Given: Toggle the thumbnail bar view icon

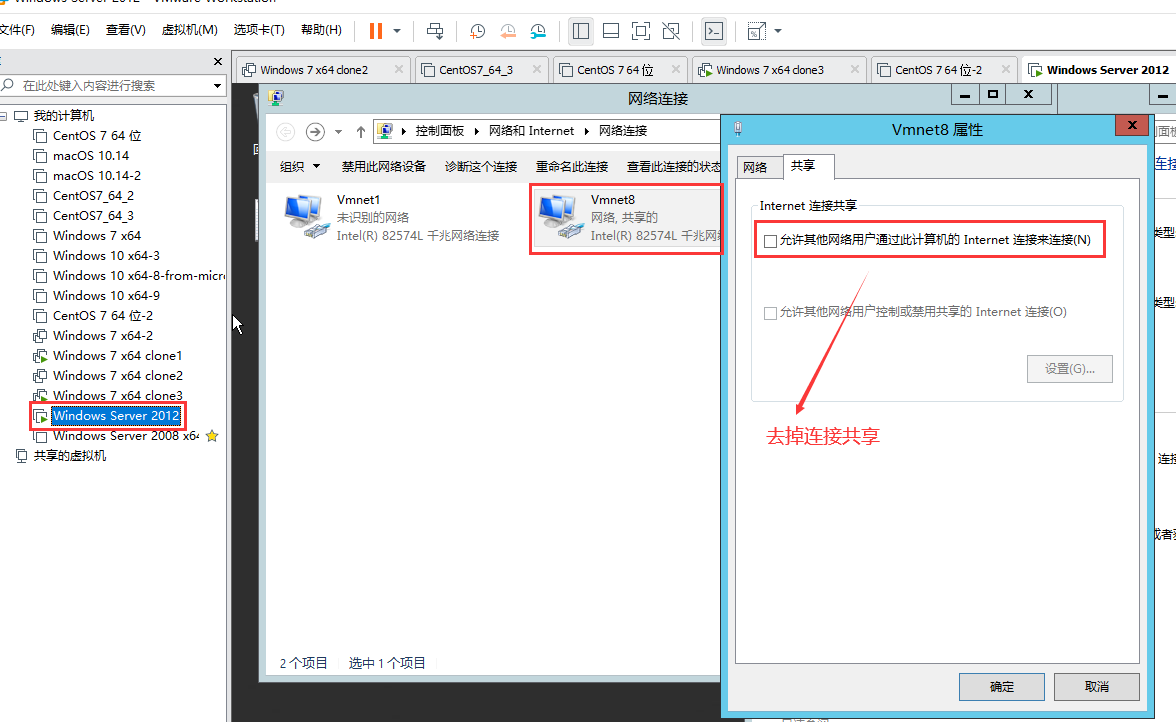Looking at the screenshot, I should (x=611, y=31).
